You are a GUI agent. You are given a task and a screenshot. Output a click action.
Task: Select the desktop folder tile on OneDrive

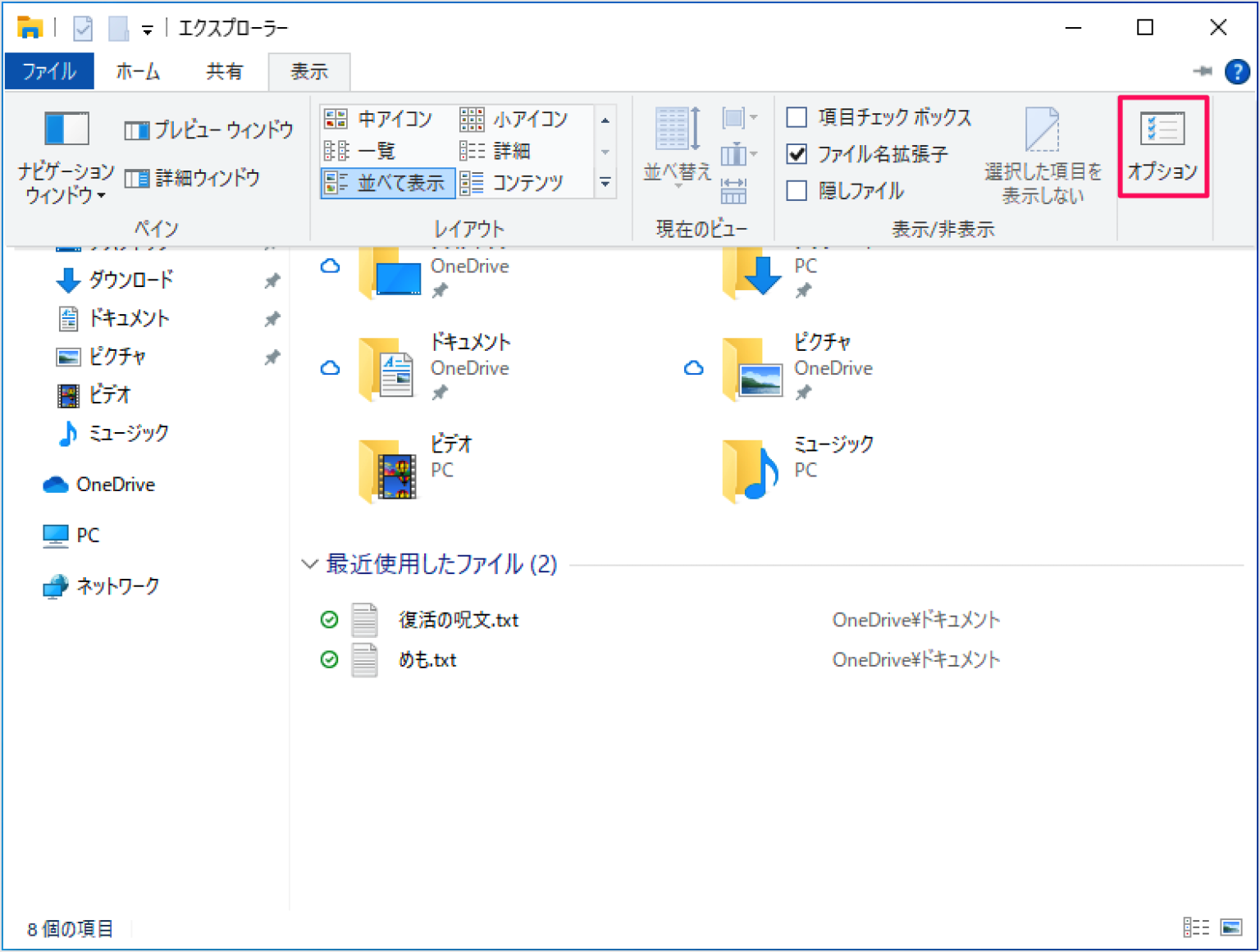pos(435,274)
